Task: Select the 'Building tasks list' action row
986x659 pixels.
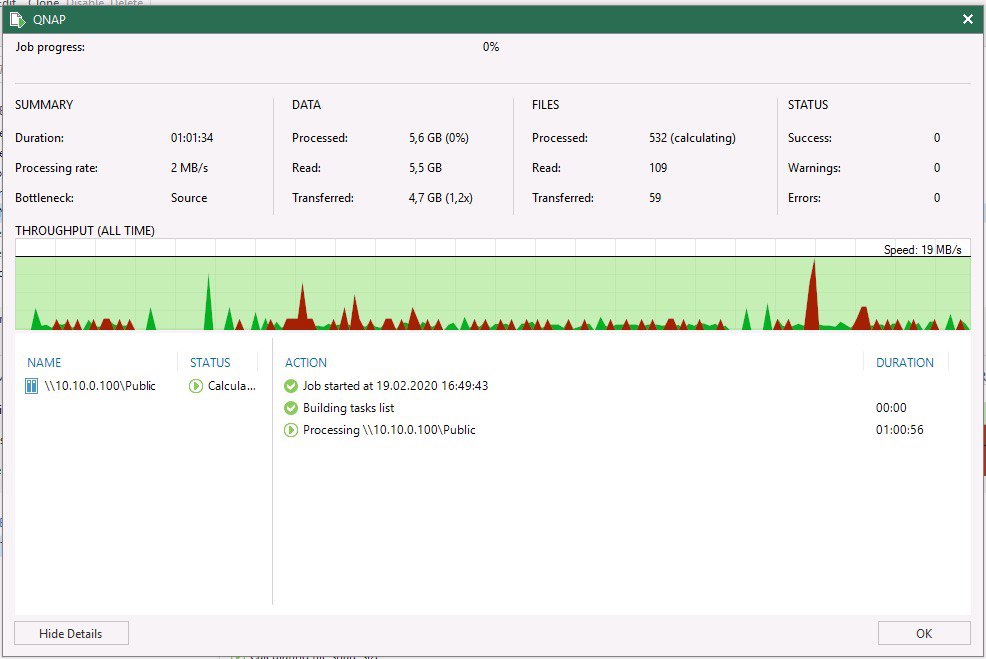Action: (x=616, y=407)
